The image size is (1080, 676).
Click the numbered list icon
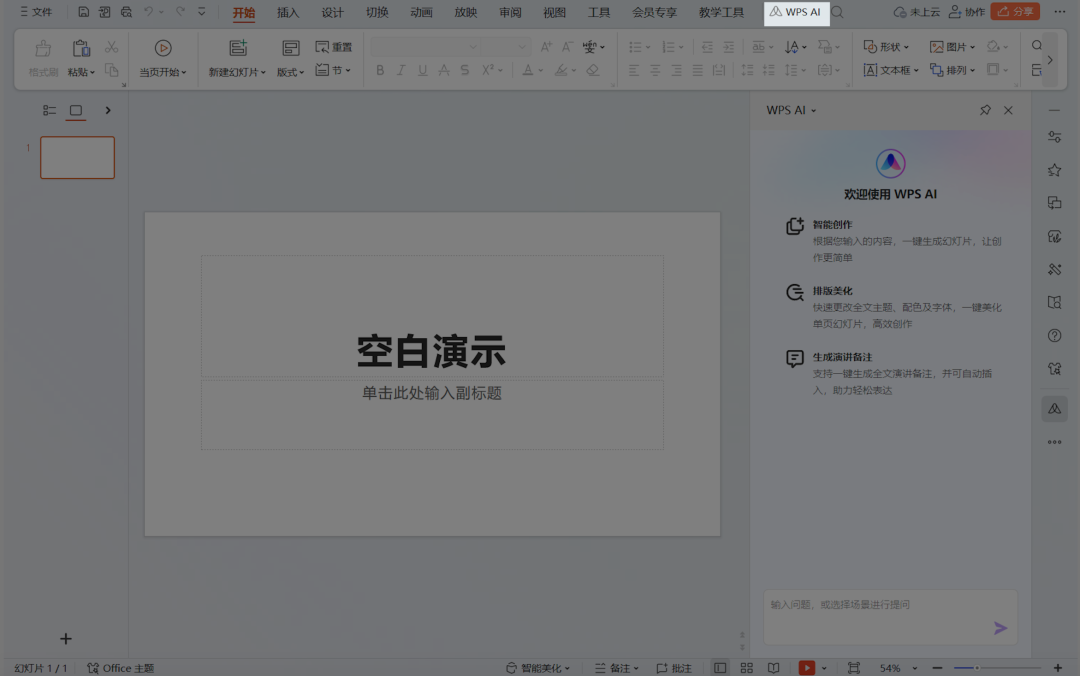click(668, 47)
